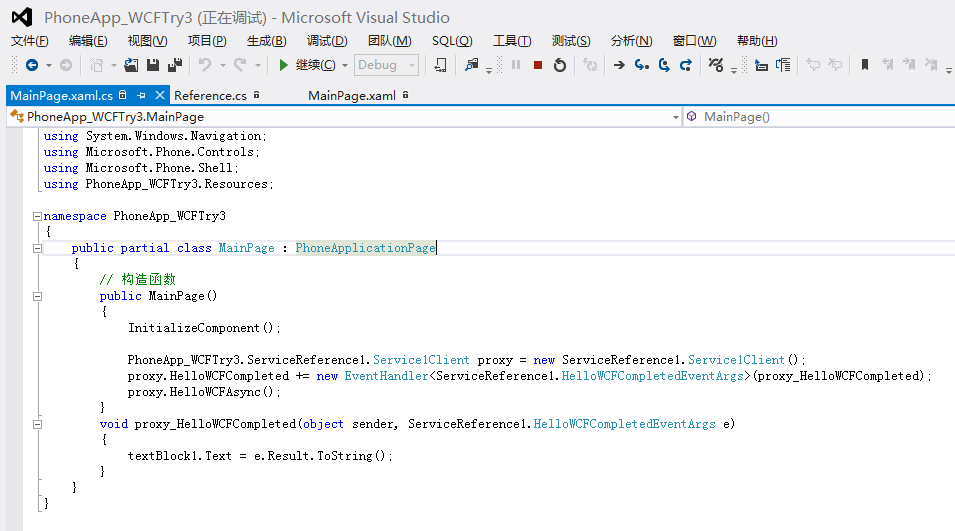Collapse the MainPage class outline
Screen dimensions: 955x531
click(37, 248)
